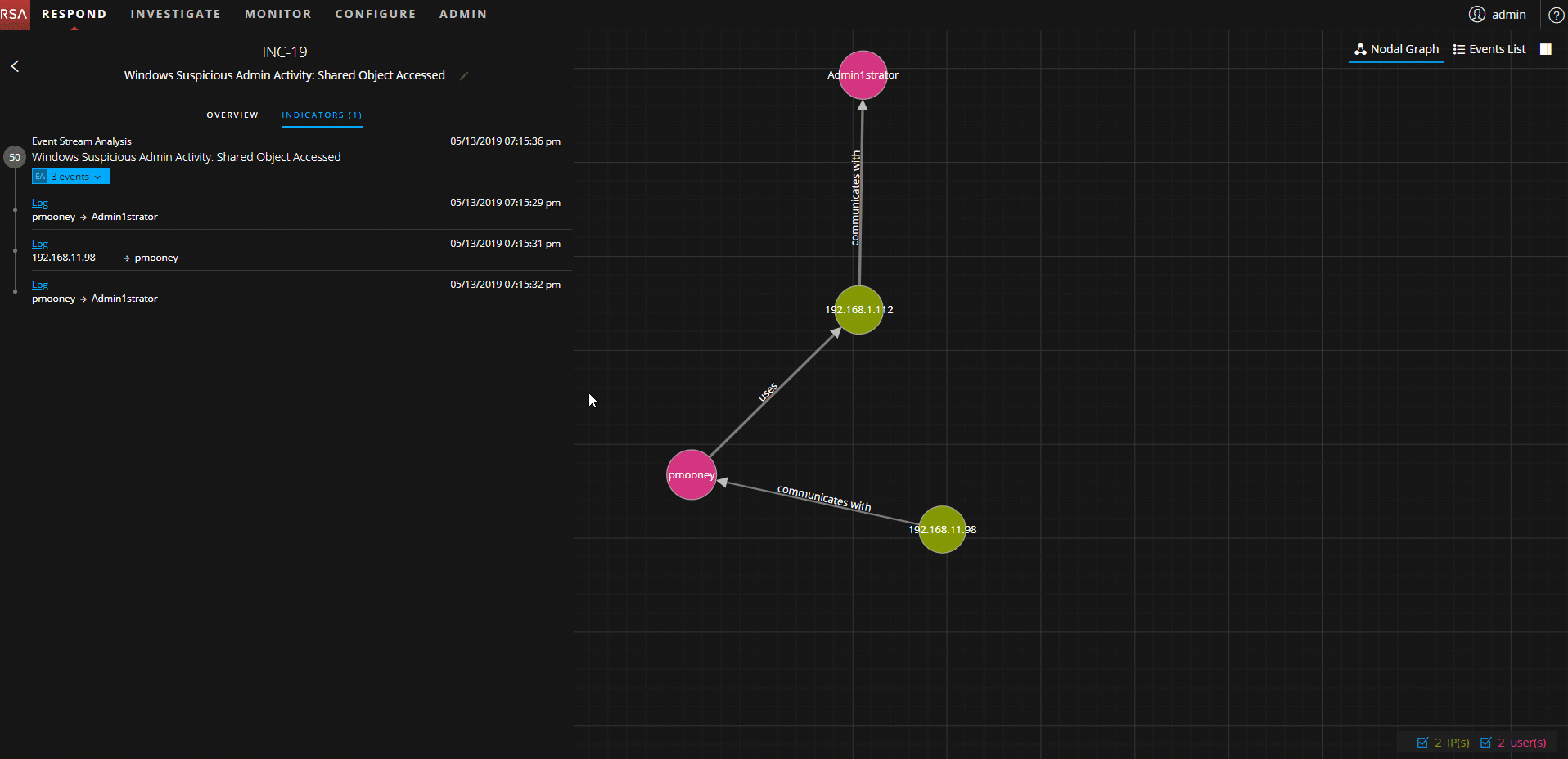This screenshot has width=1568, height=759.
Task: Uncheck the 2 user(s) filter checkbox
Action: [1486, 743]
